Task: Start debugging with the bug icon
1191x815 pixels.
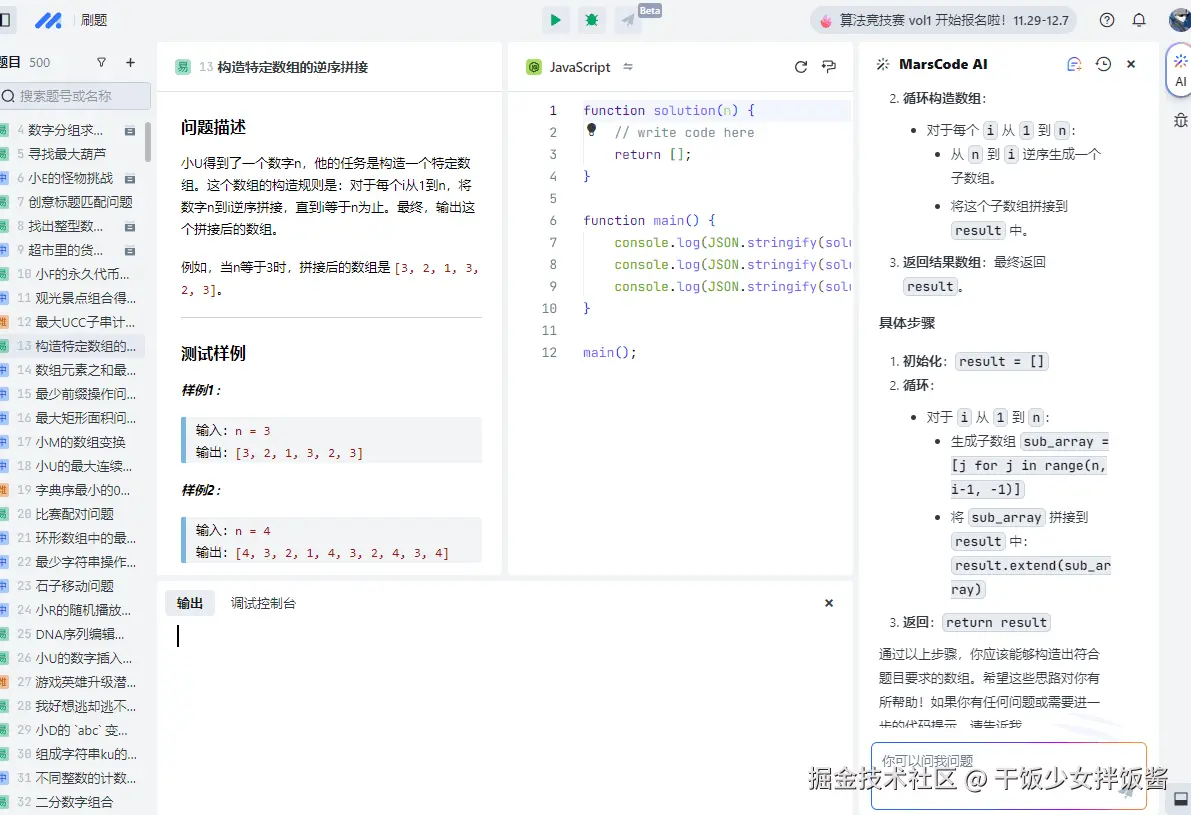Action: [x=592, y=20]
